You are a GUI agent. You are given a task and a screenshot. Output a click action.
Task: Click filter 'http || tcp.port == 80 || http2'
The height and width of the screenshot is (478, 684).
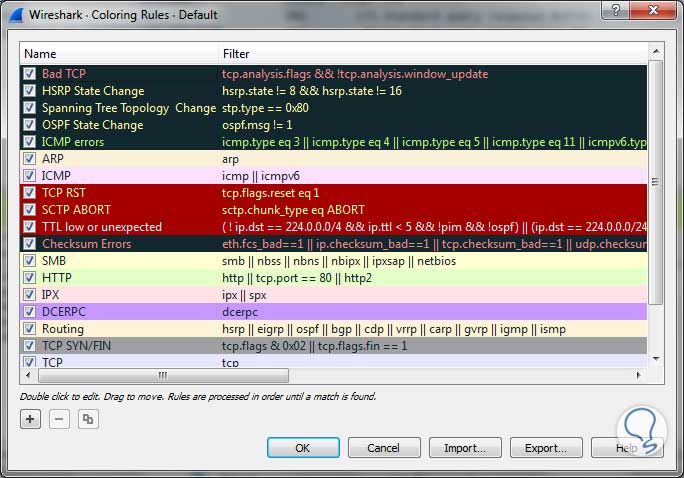click(x=297, y=278)
